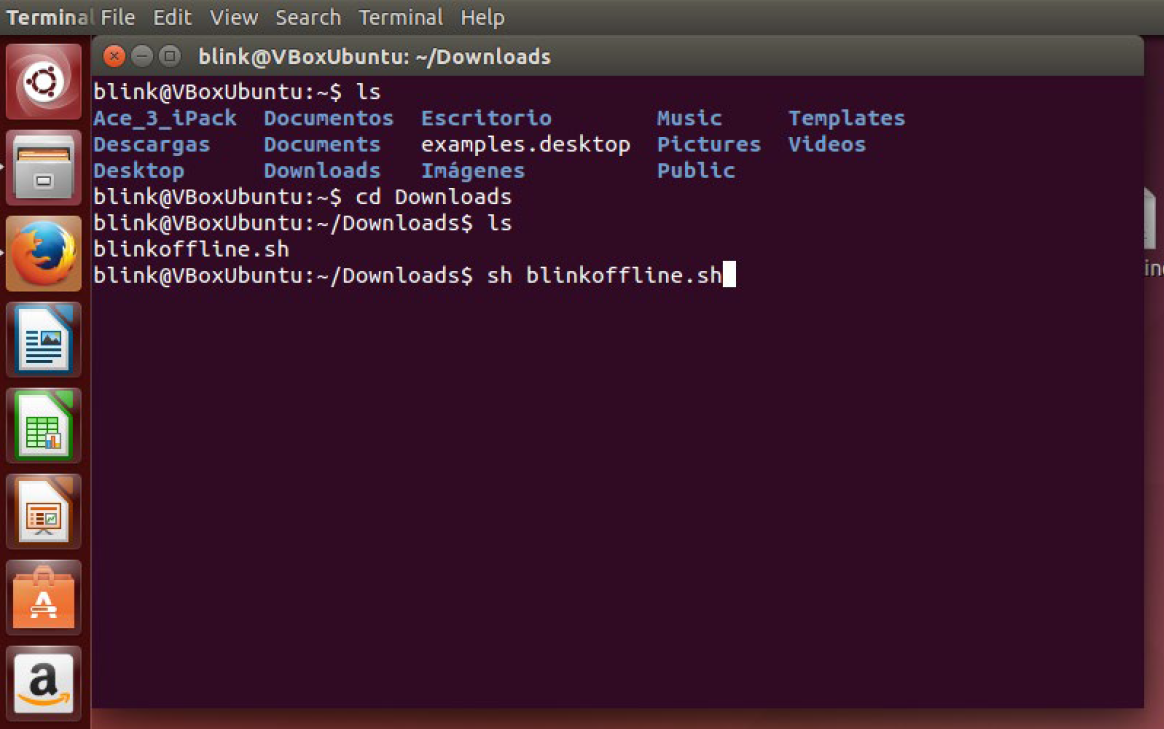
Task: Open the Search menu
Action: point(308,17)
